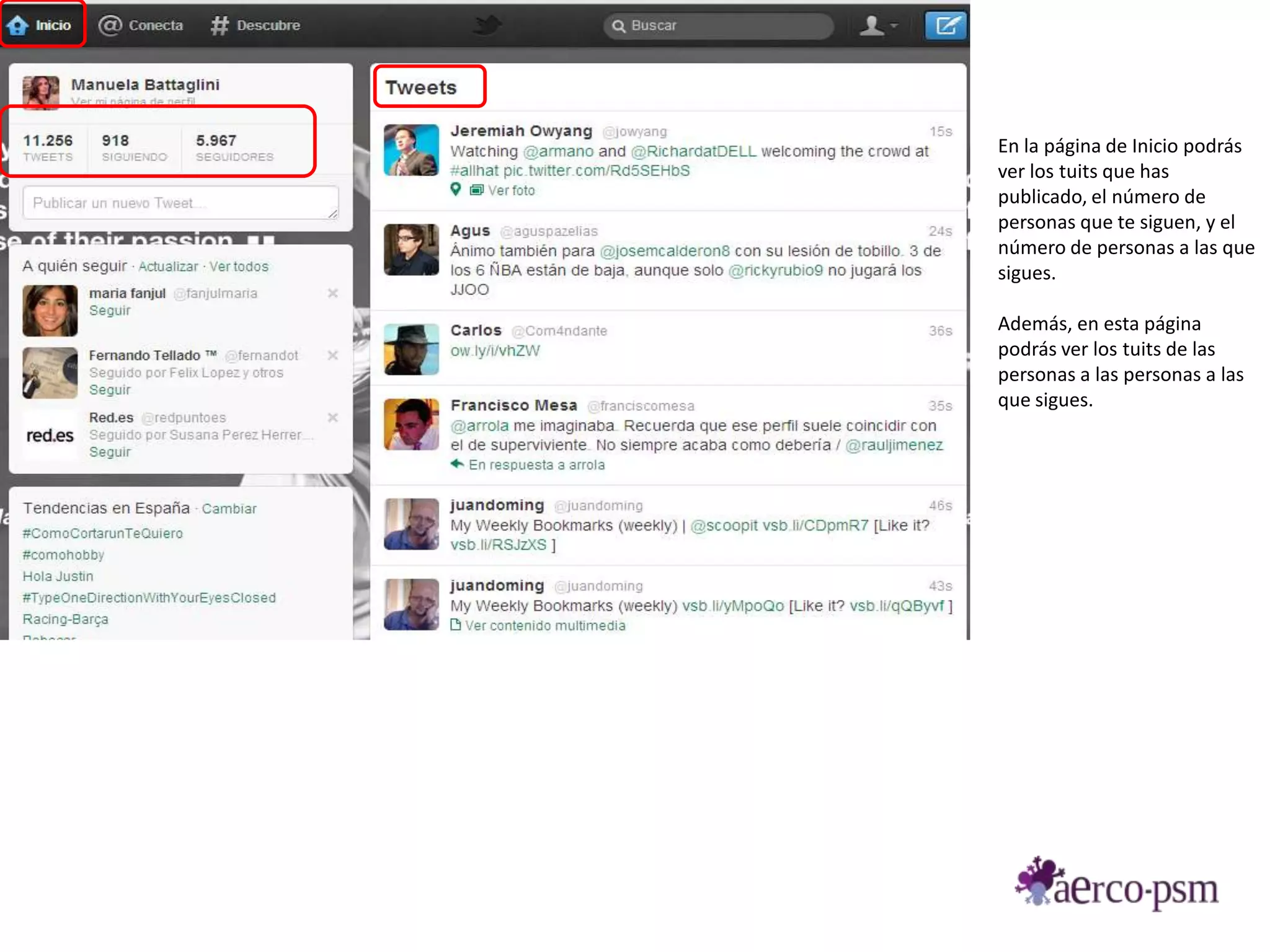The width and height of the screenshot is (1270, 952).
Task: Click the #ComoCortarunTeQuiero trending hashtag
Action: 103,534
